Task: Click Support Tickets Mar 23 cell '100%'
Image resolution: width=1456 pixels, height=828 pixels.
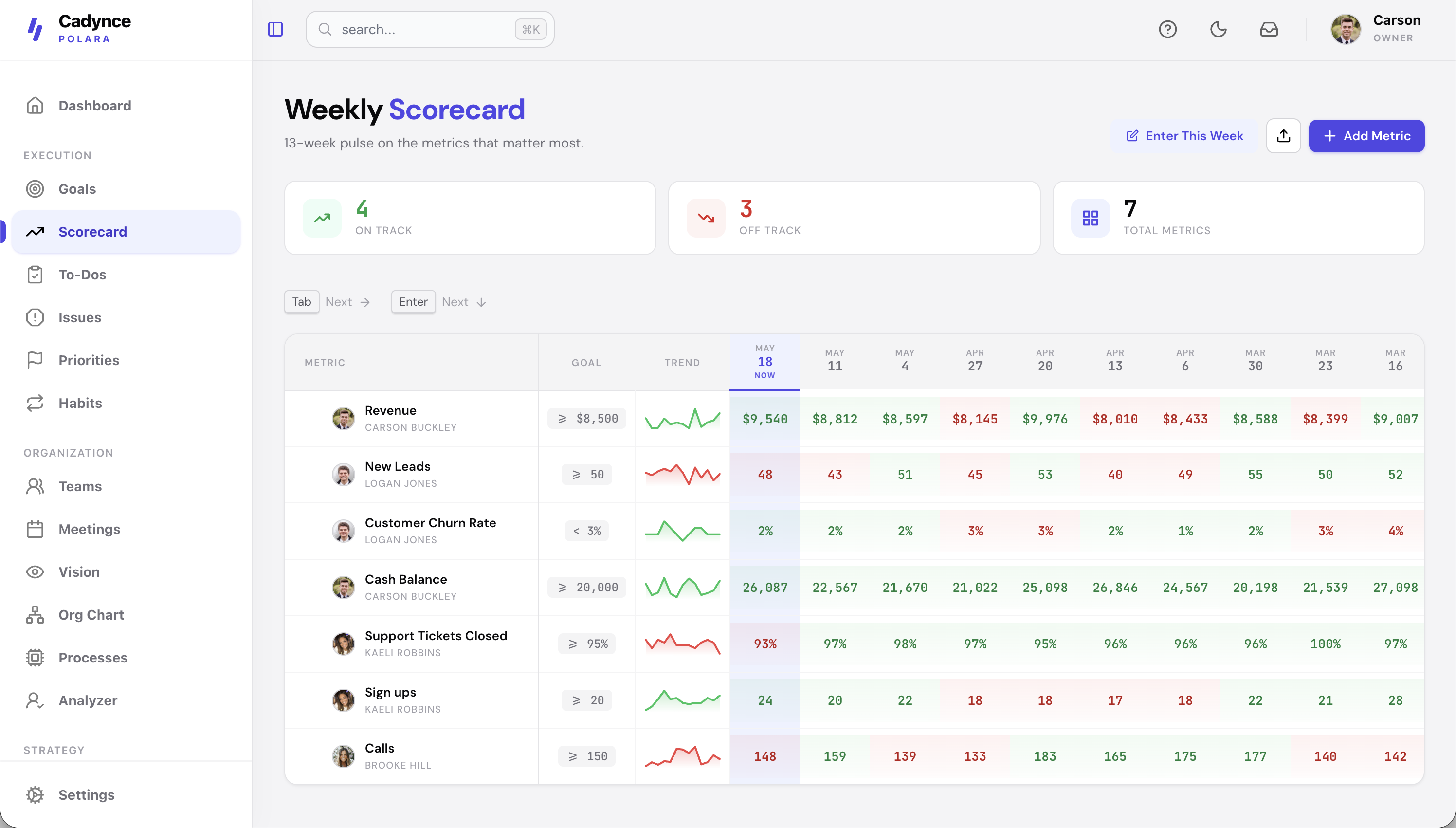Action: [1325, 644]
